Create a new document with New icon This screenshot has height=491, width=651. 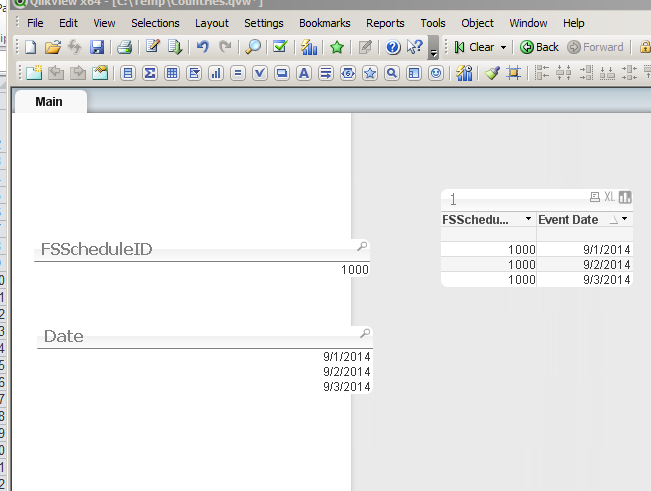tap(31, 47)
